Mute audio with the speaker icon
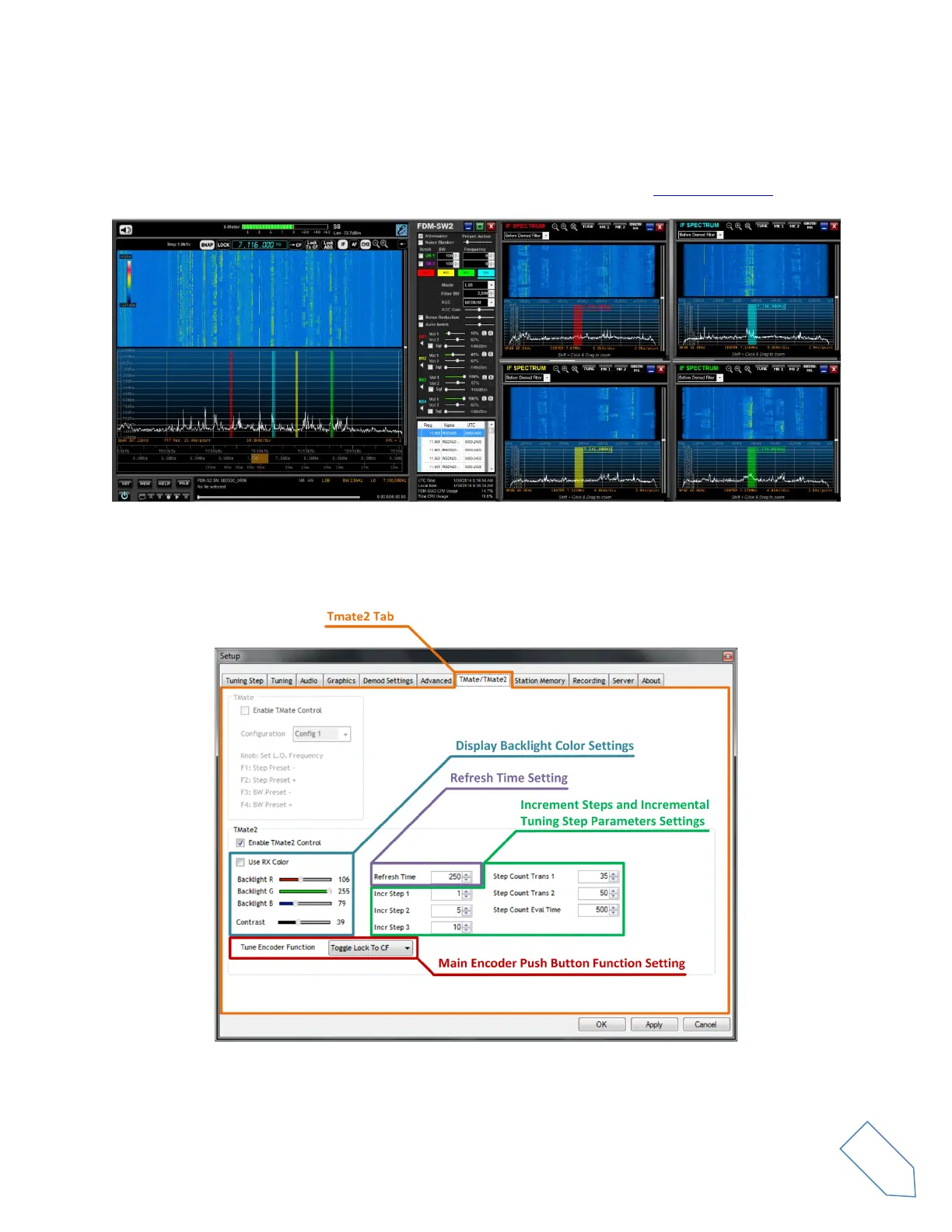 126,229
